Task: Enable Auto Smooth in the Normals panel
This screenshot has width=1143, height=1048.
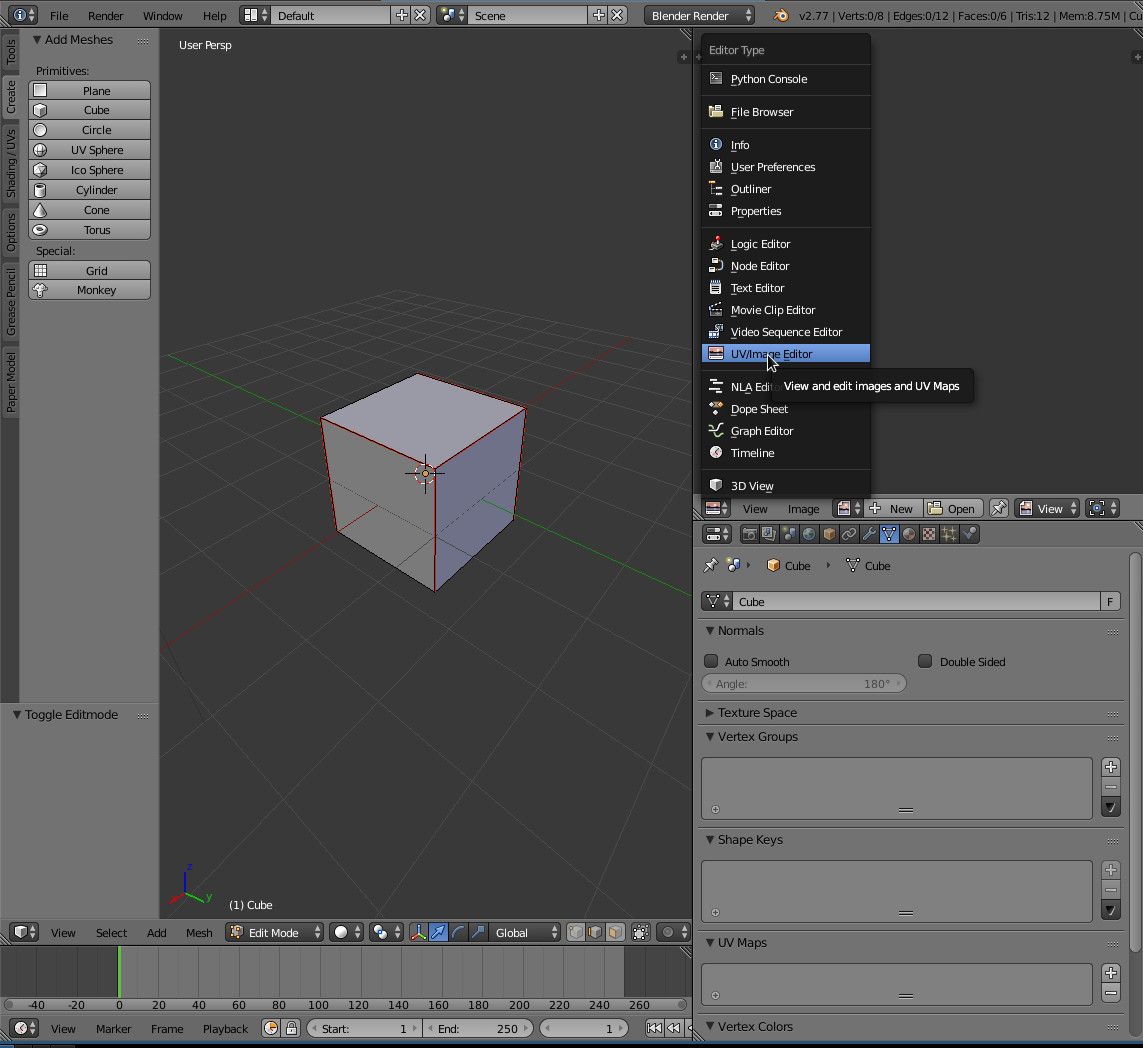Action: tap(711, 661)
